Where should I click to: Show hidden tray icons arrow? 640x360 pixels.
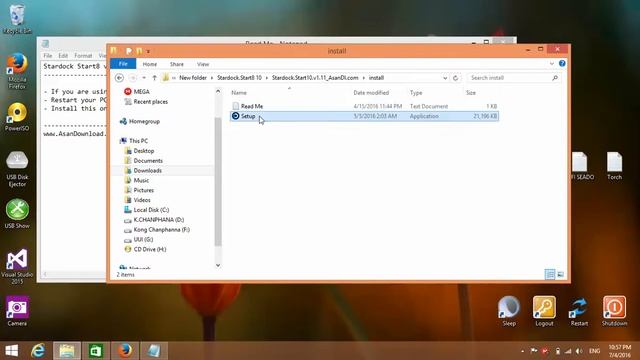tap(522, 351)
